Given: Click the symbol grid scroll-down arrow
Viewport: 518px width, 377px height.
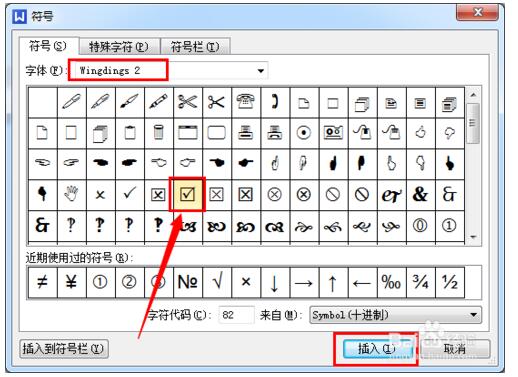Looking at the screenshot, I should 473,237.
